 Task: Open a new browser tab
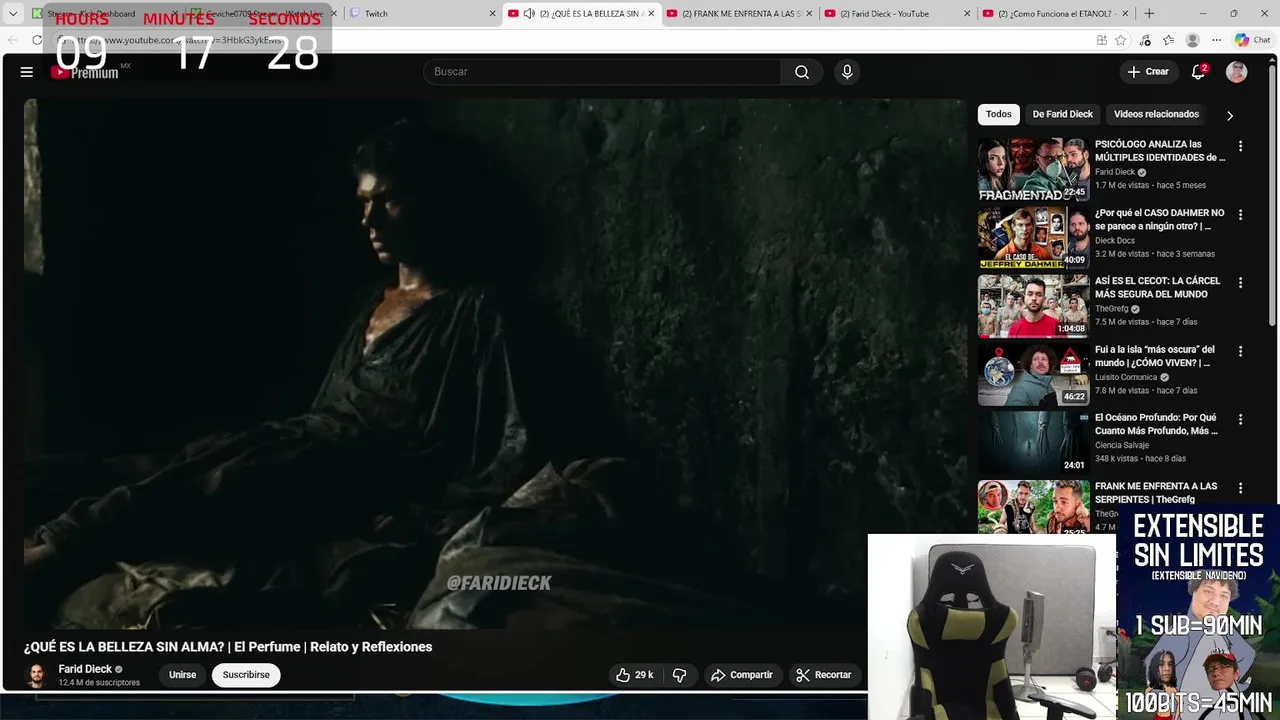pos(1149,13)
